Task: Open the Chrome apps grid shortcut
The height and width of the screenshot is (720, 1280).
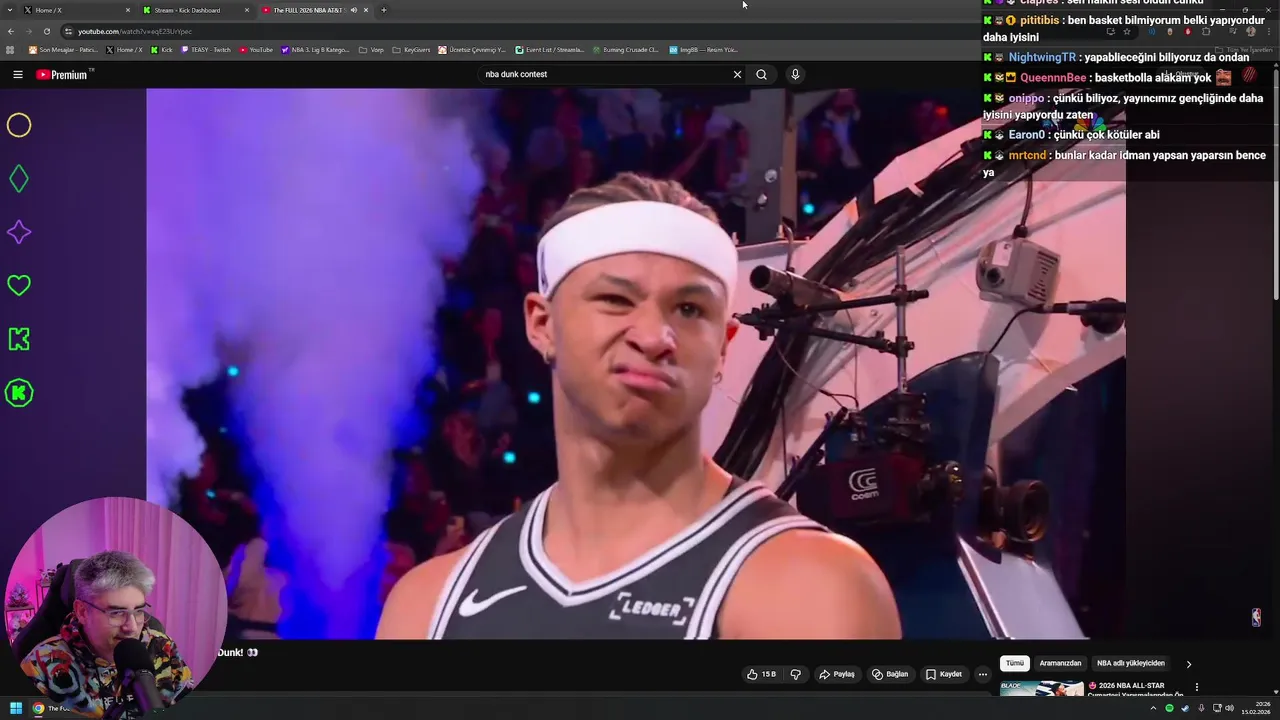Action: 11,49
